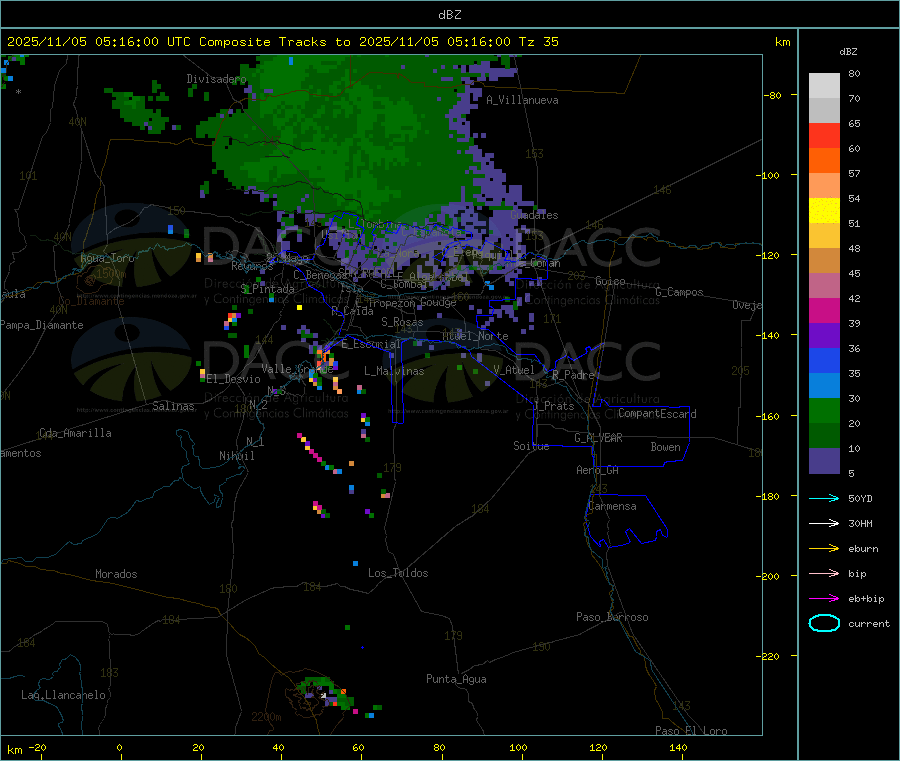
Task: Click the dBZ title at the top
Action: point(449,15)
